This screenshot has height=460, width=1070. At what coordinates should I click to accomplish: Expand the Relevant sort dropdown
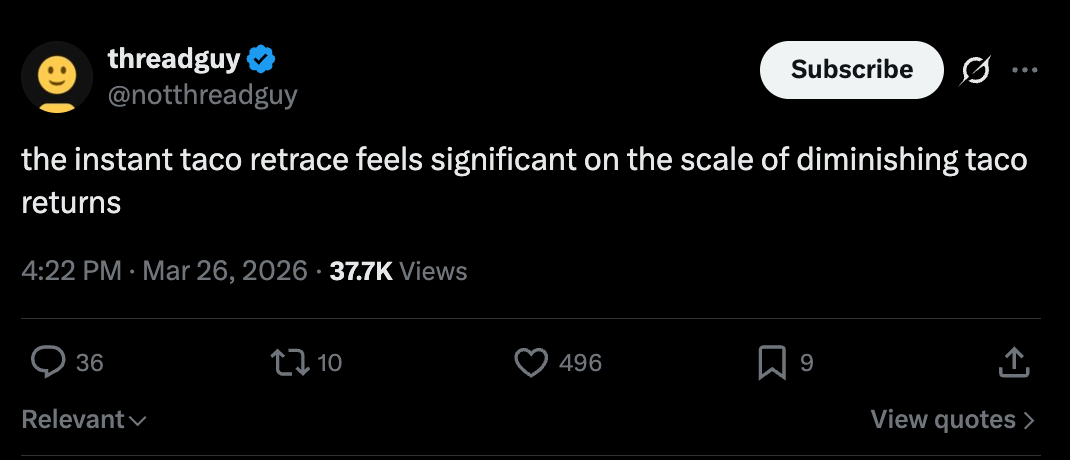(84, 419)
